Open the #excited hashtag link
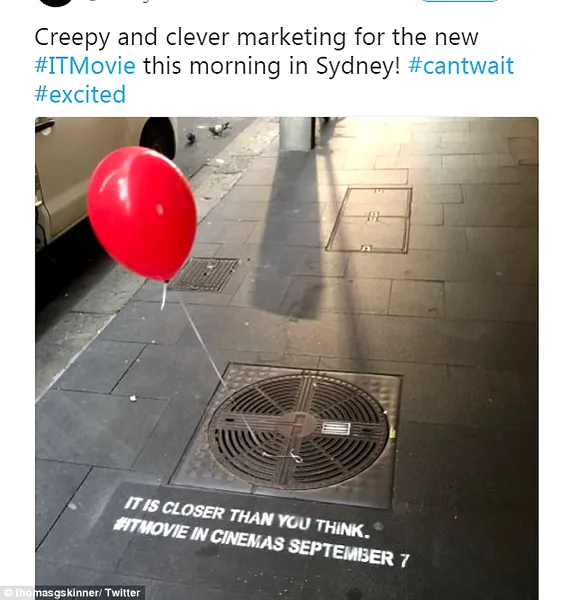The height and width of the screenshot is (600, 571). [x=80, y=94]
